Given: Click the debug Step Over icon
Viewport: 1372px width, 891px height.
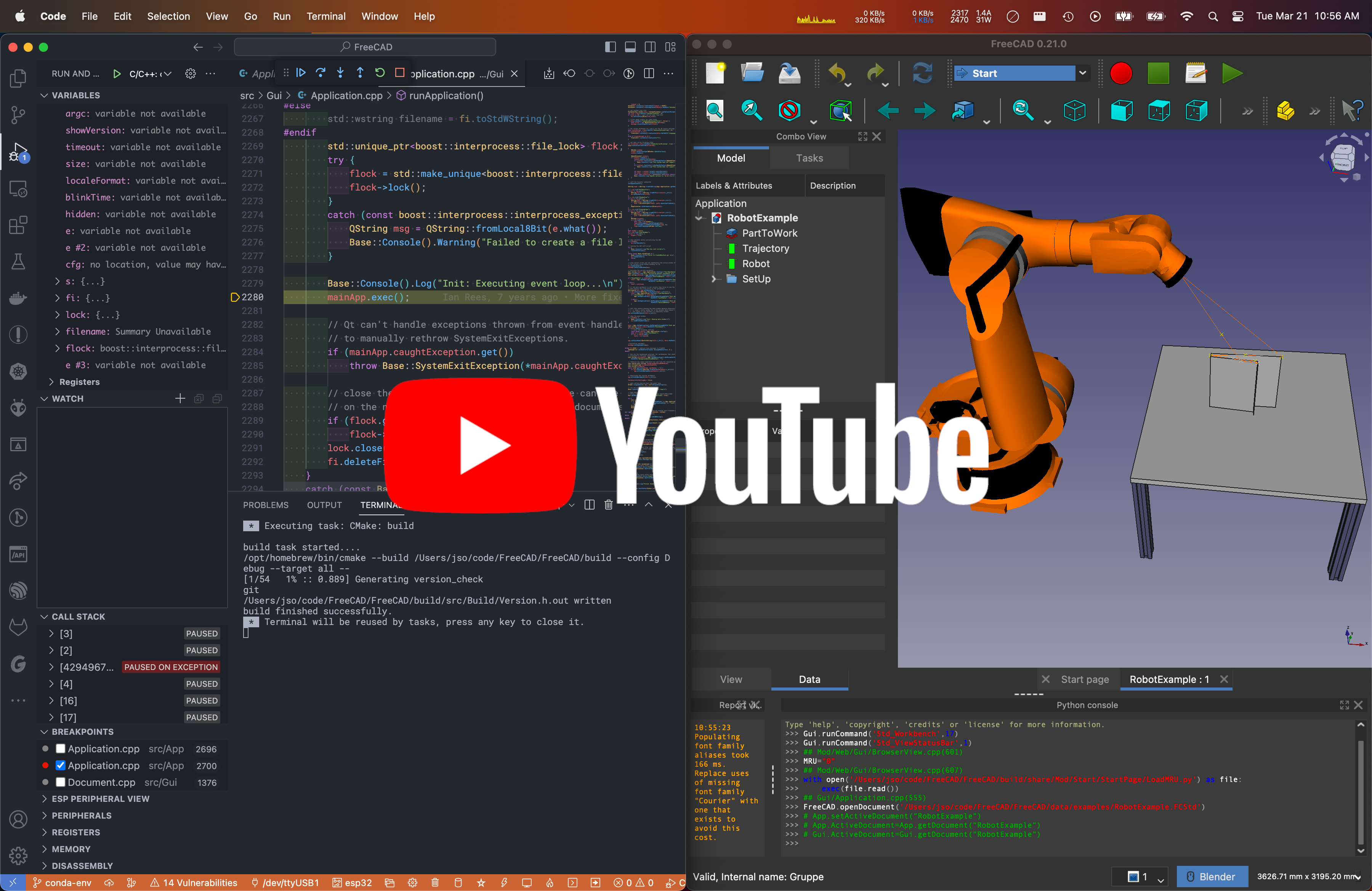Looking at the screenshot, I should pyautogui.click(x=321, y=73).
